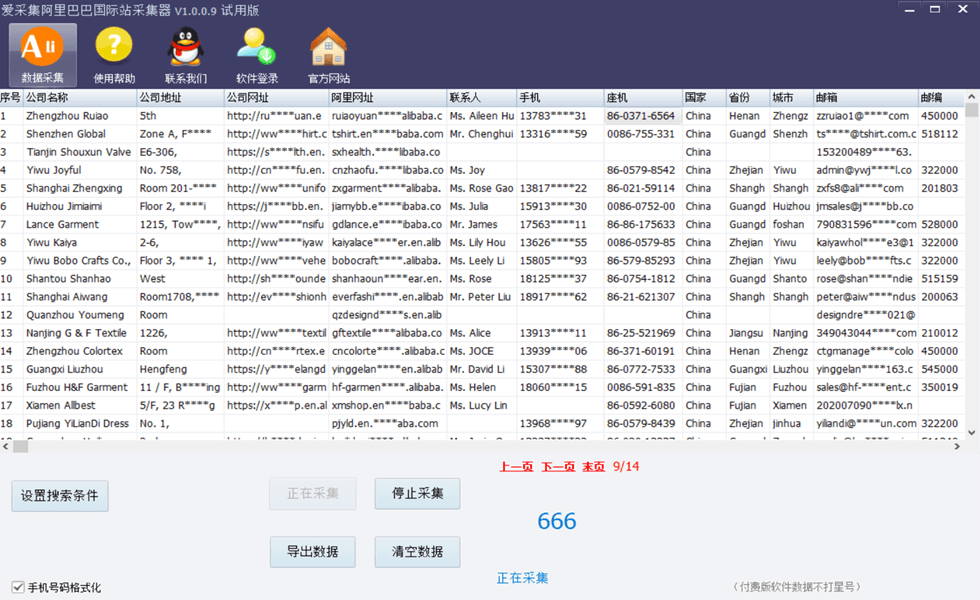Click contact cell Mr. Peter Liu
980x600 pixels.
point(482,297)
